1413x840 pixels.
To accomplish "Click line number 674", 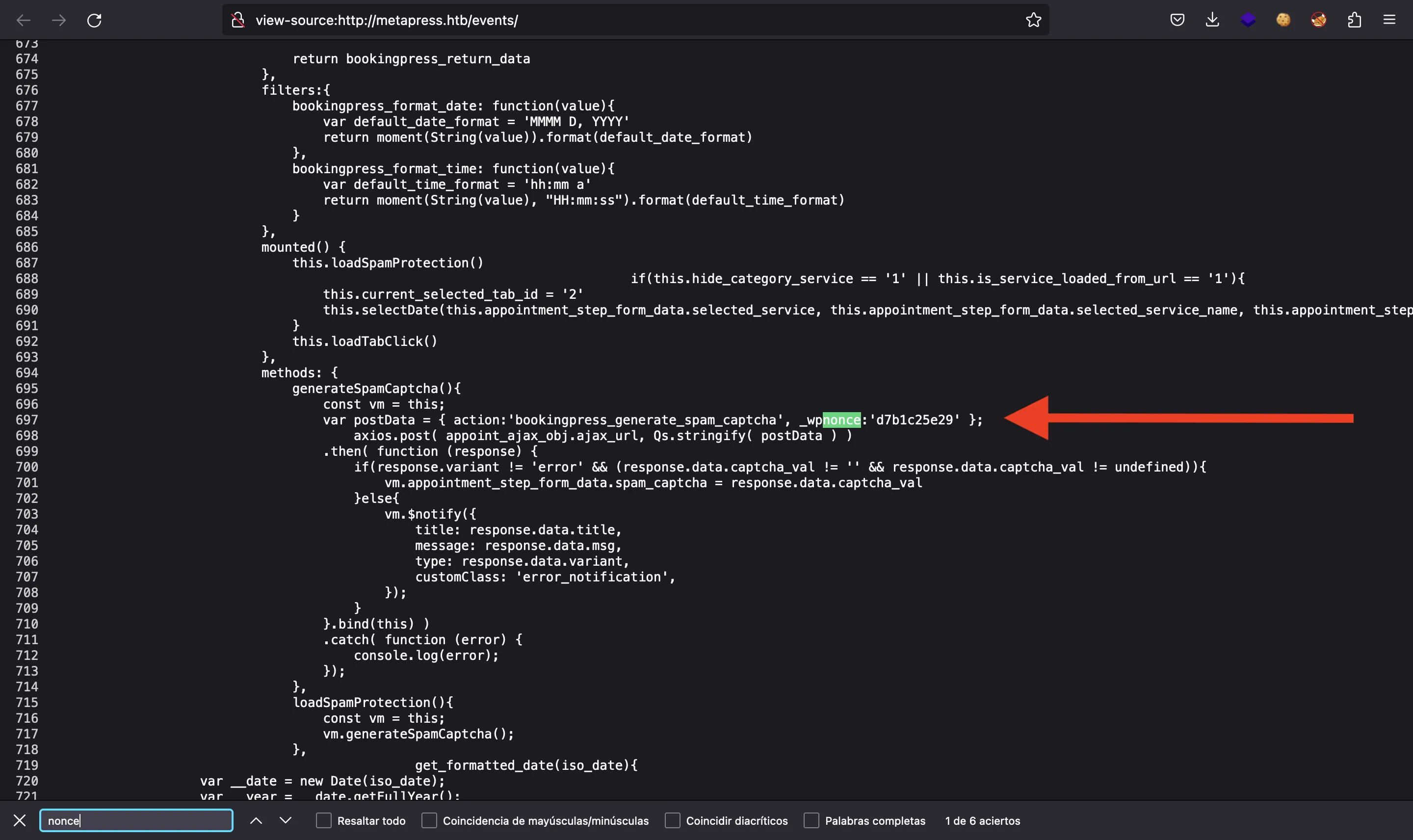I will pos(26,59).
